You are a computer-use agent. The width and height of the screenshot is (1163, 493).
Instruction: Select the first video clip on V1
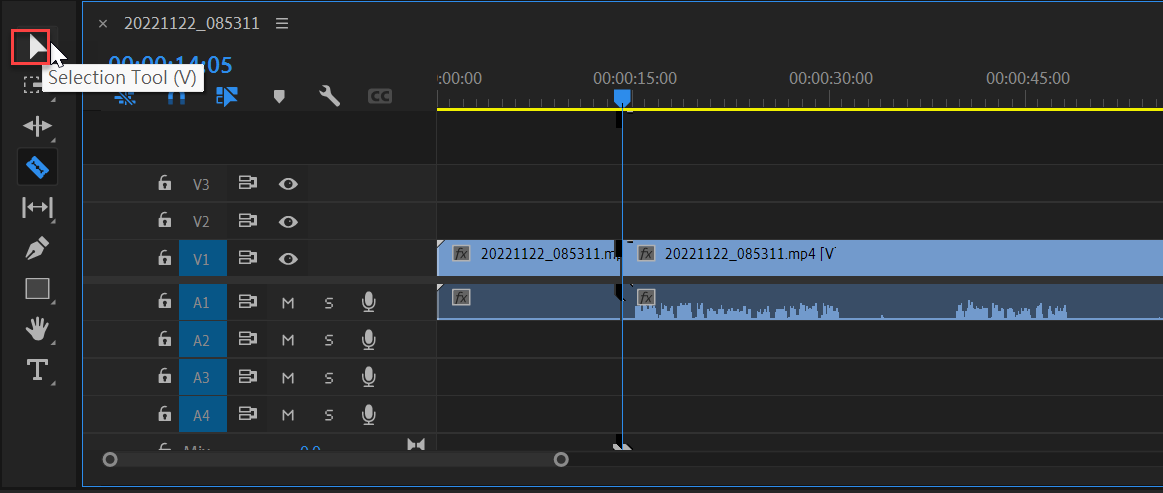[x=528, y=258]
